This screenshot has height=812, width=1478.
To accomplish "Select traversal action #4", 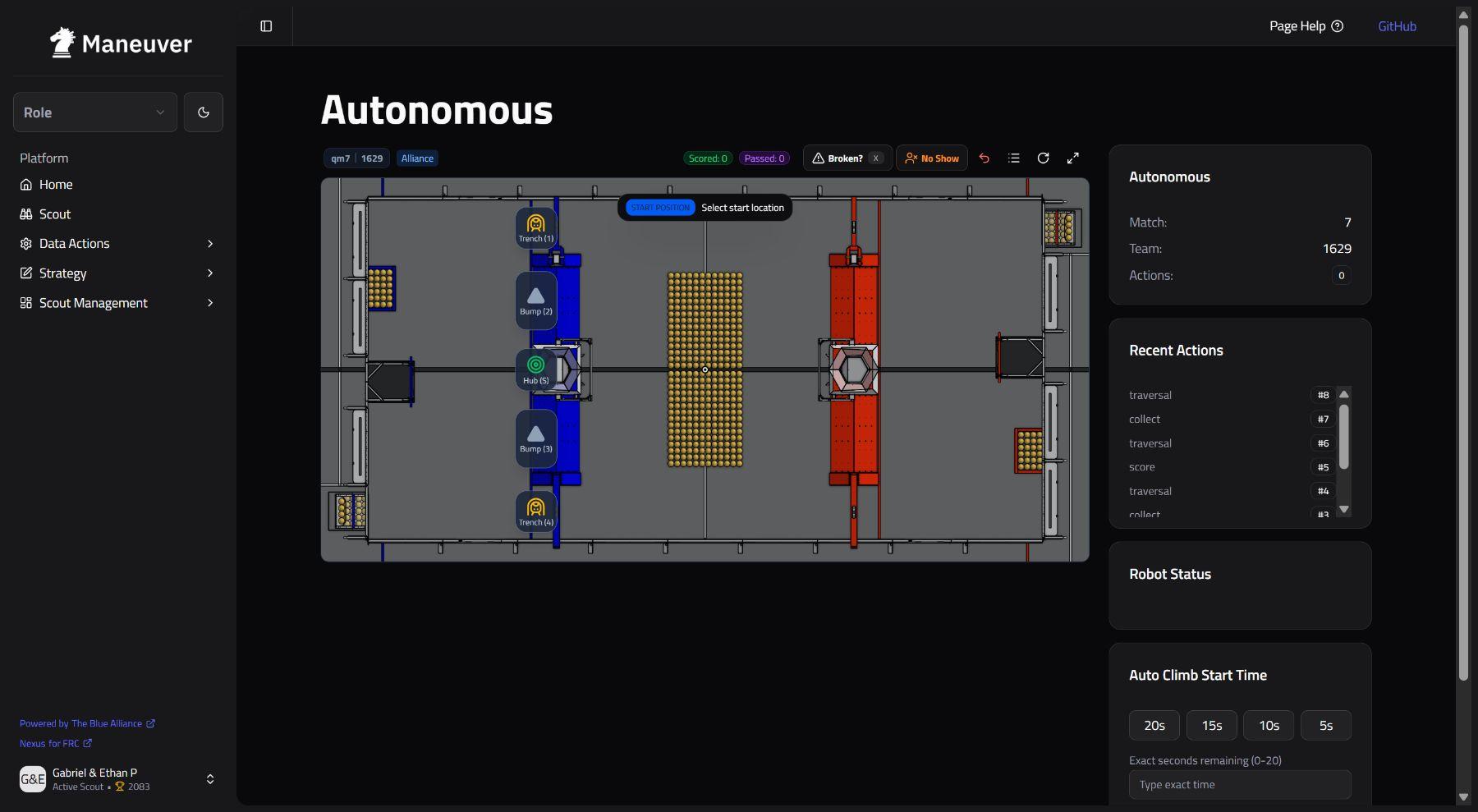I will [x=1231, y=491].
